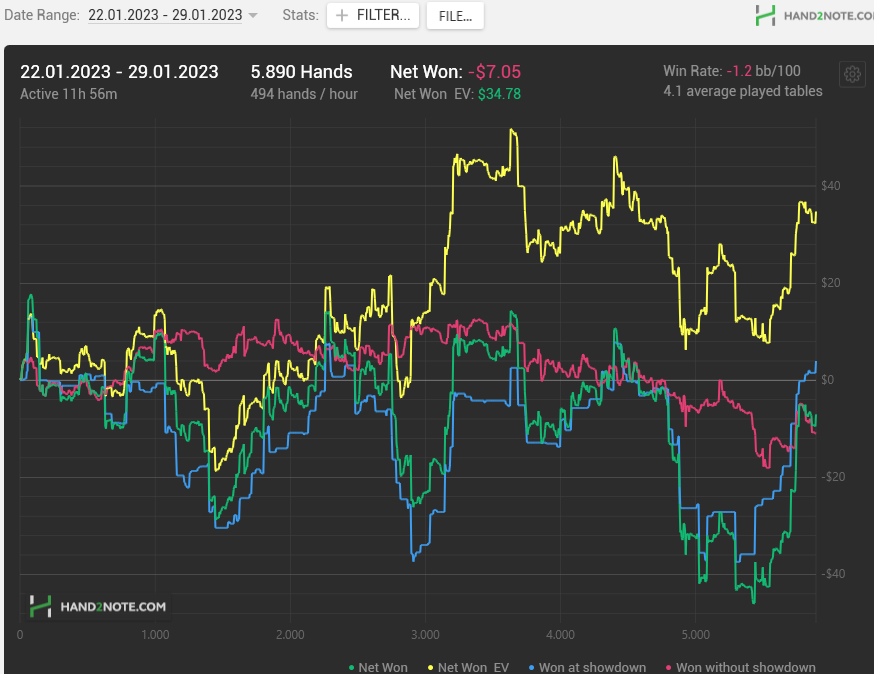Click the Net Won value -$7.05
The width and height of the screenshot is (874, 674).
click(494, 72)
